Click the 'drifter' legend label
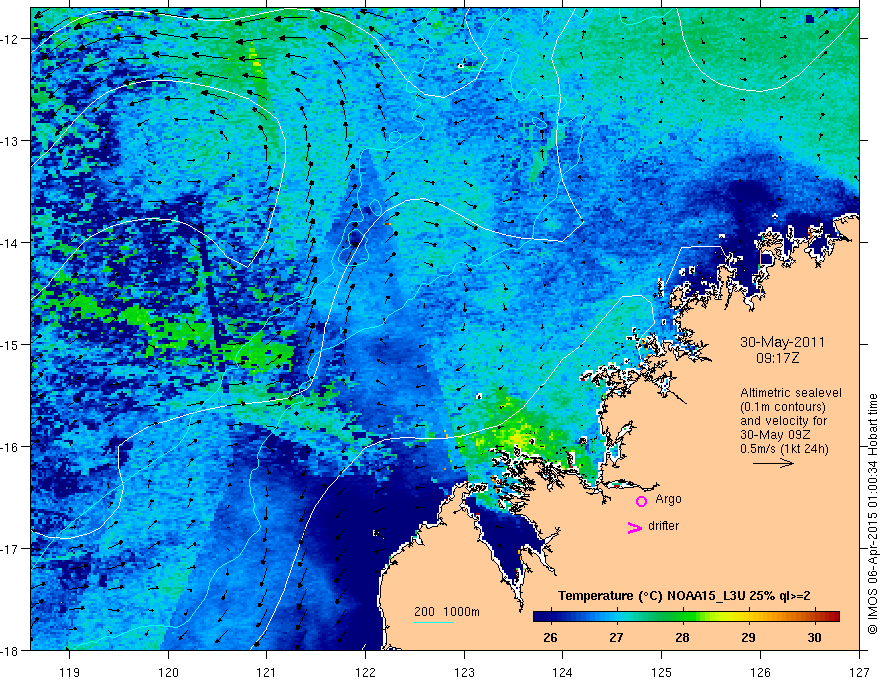Image resolution: width=880 pixels, height=680 pixels. 663,526
